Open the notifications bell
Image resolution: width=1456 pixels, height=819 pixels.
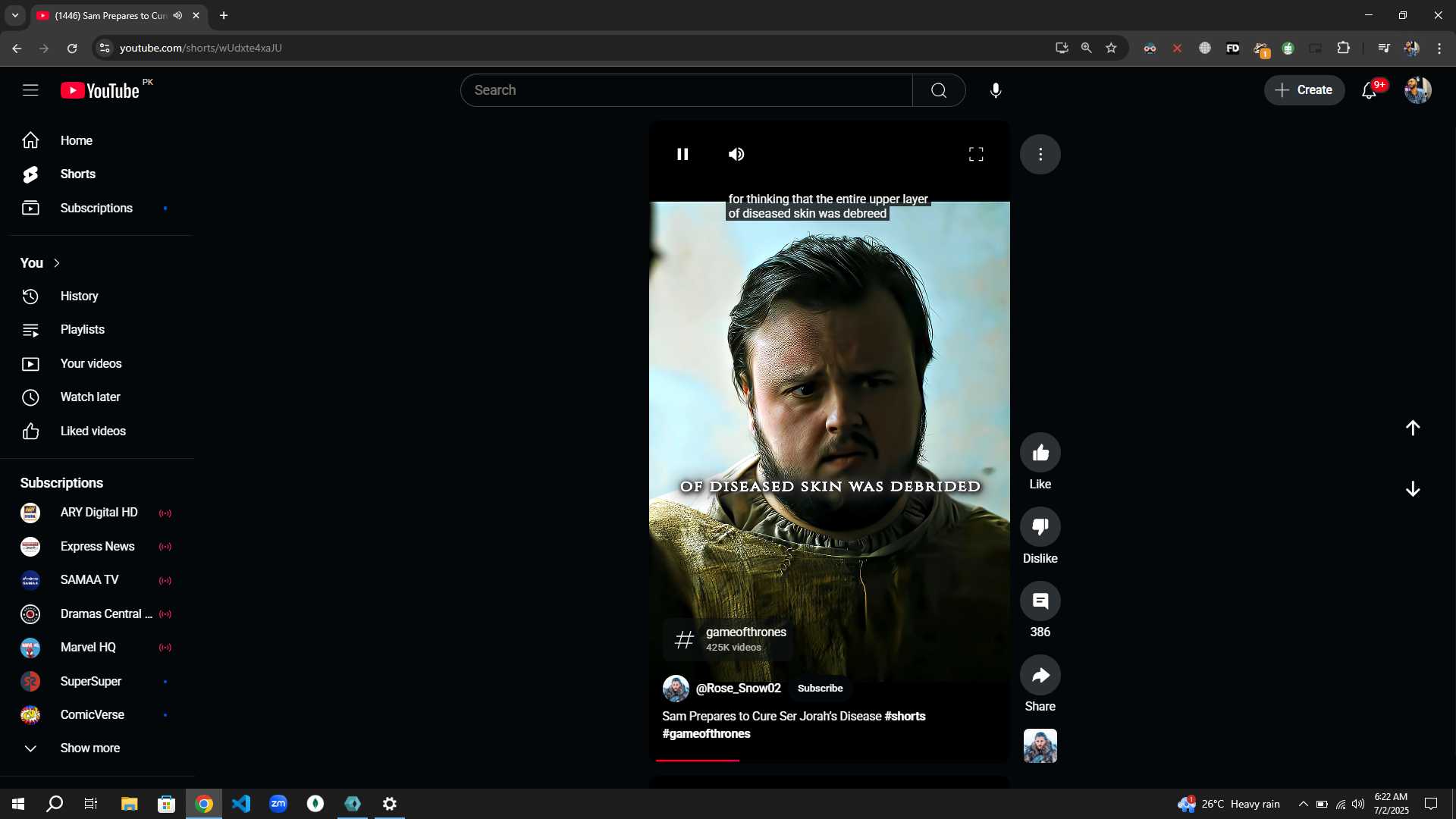pos(1370,90)
